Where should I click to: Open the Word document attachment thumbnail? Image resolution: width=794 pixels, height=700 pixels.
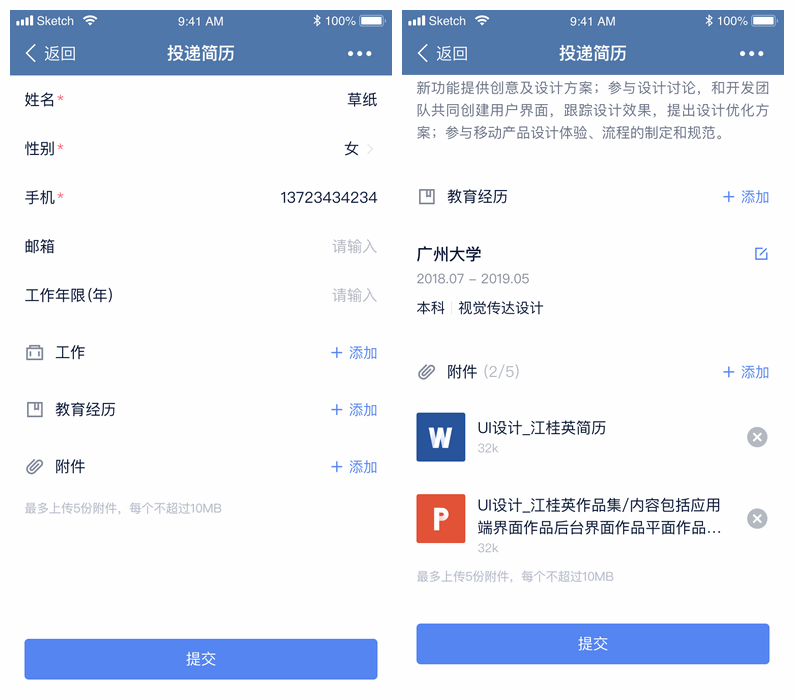pyautogui.click(x=441, y=437)
